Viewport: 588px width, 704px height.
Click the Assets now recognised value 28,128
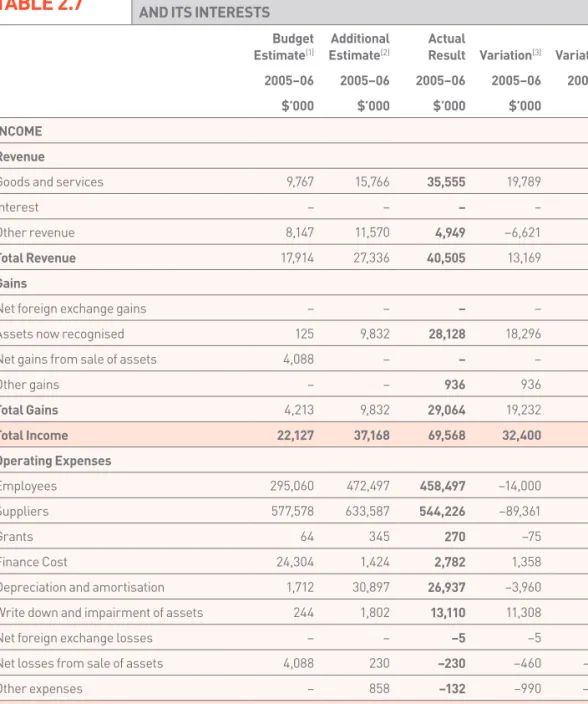click(x=447, y=334)
